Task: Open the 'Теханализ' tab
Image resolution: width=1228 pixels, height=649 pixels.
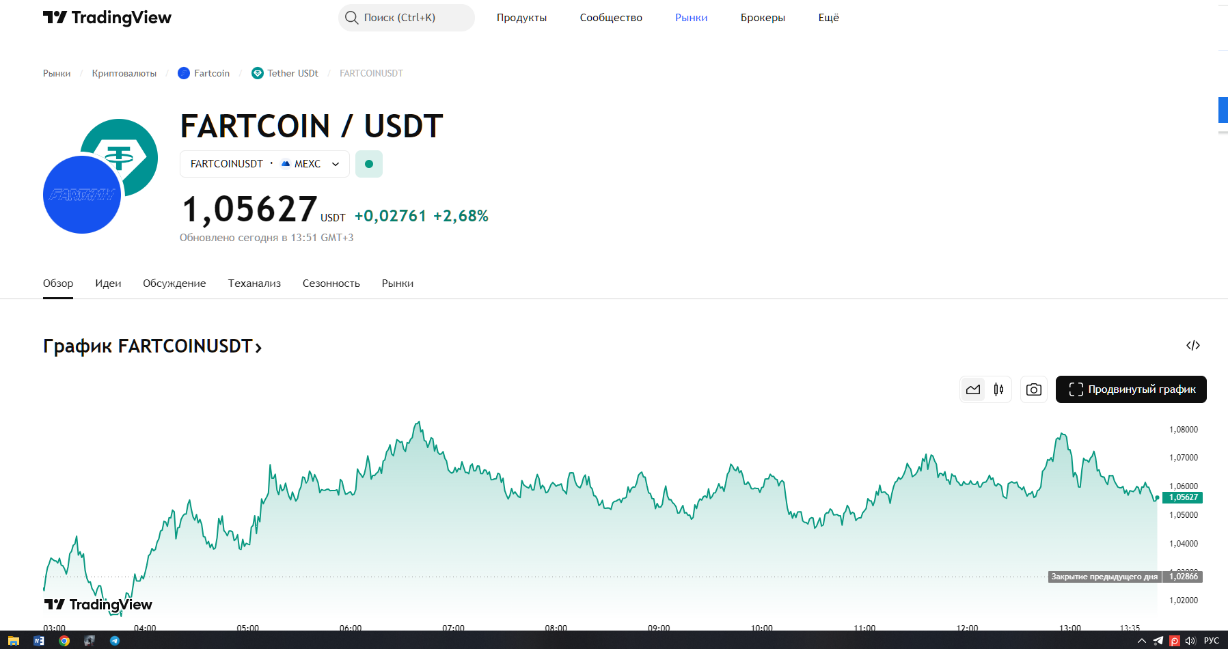Action: coord(254,283)
